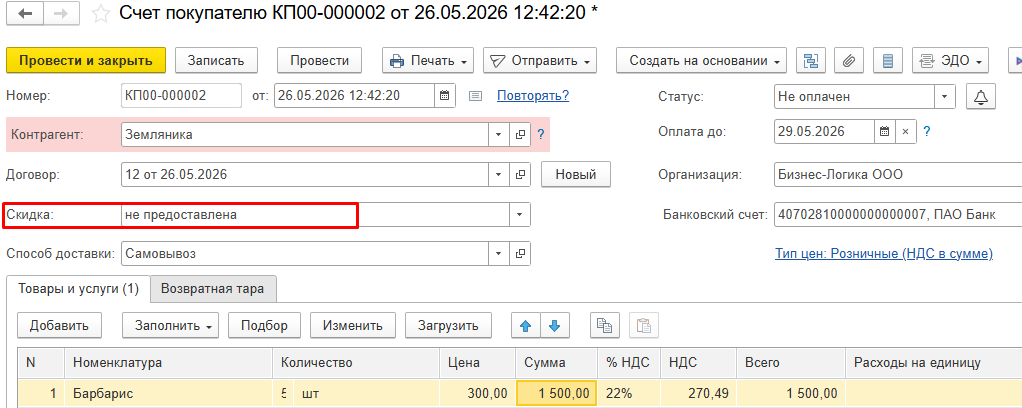This screenshot has height=408, width=1022.
Task: Select the Барбарис nomenclature cell
Action: [168, 393]
